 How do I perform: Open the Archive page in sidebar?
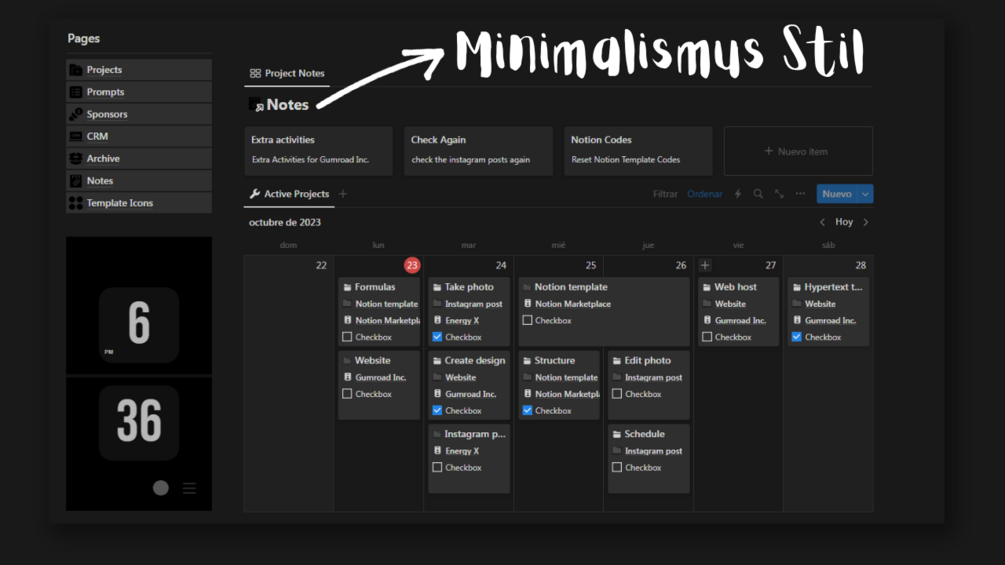point(138,158)
